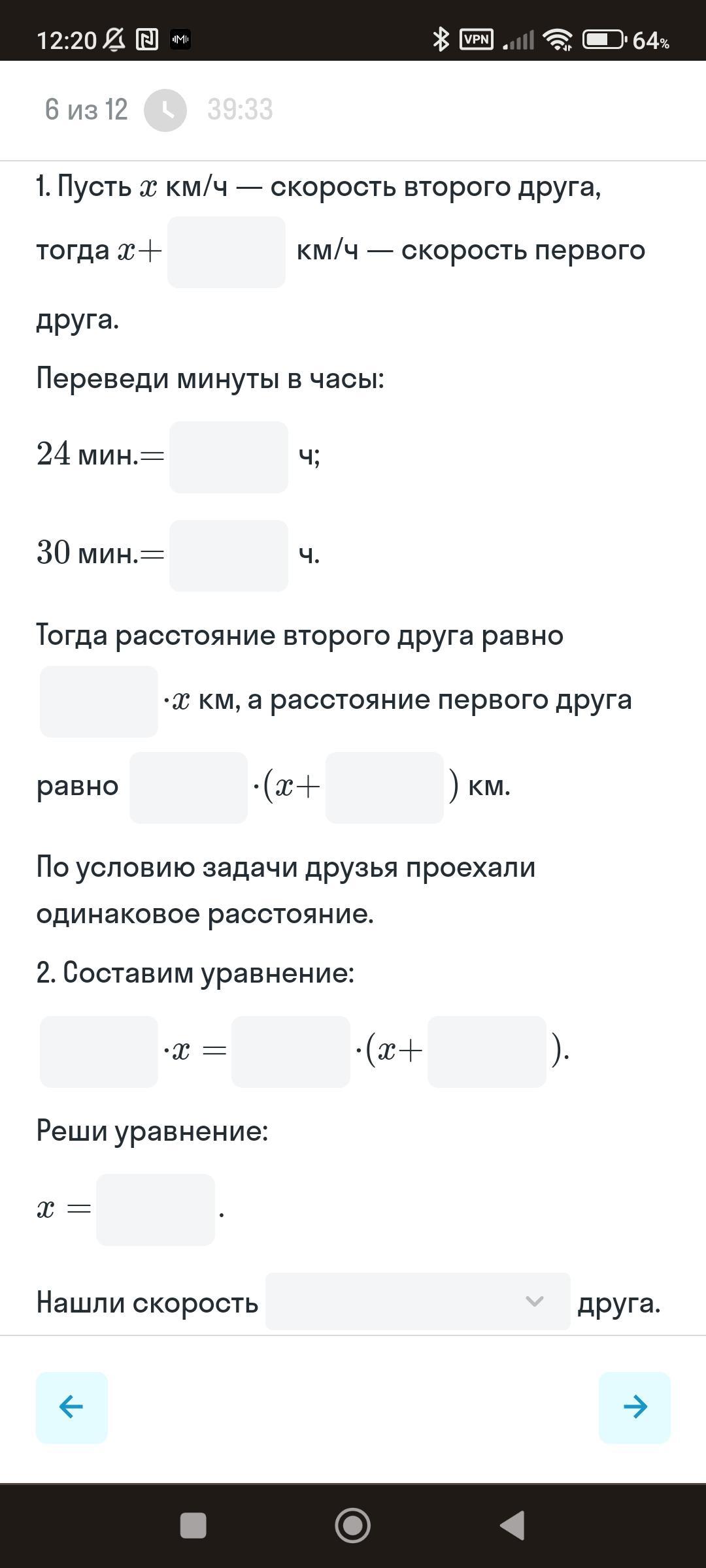This screenshot has width=706, height=1568.
Task: Tap the Android back triangle button
Action: click(512, 1526)
